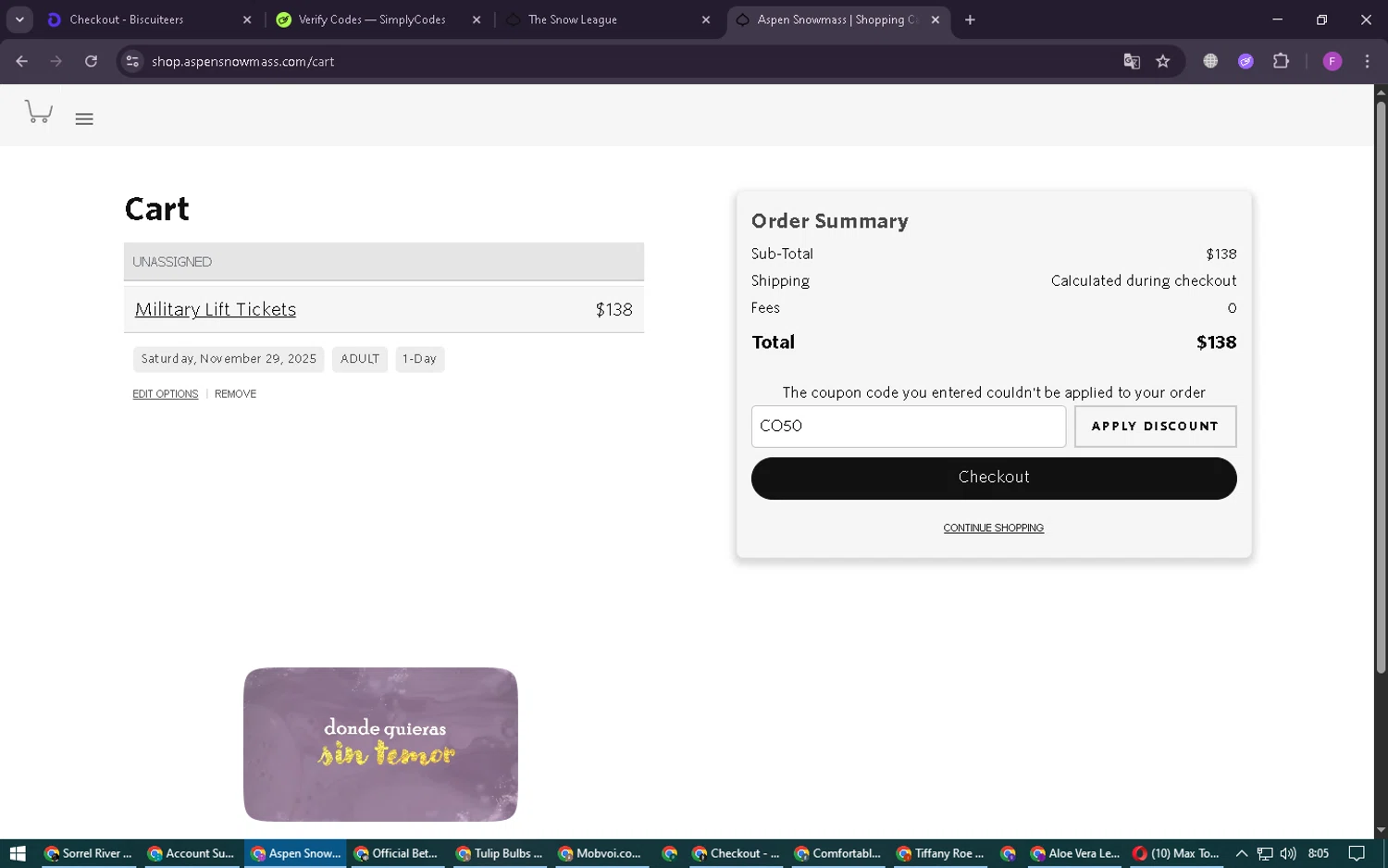Click the UNASSIGNED header row
The image size is (1388, 868).
click(384, 262)
